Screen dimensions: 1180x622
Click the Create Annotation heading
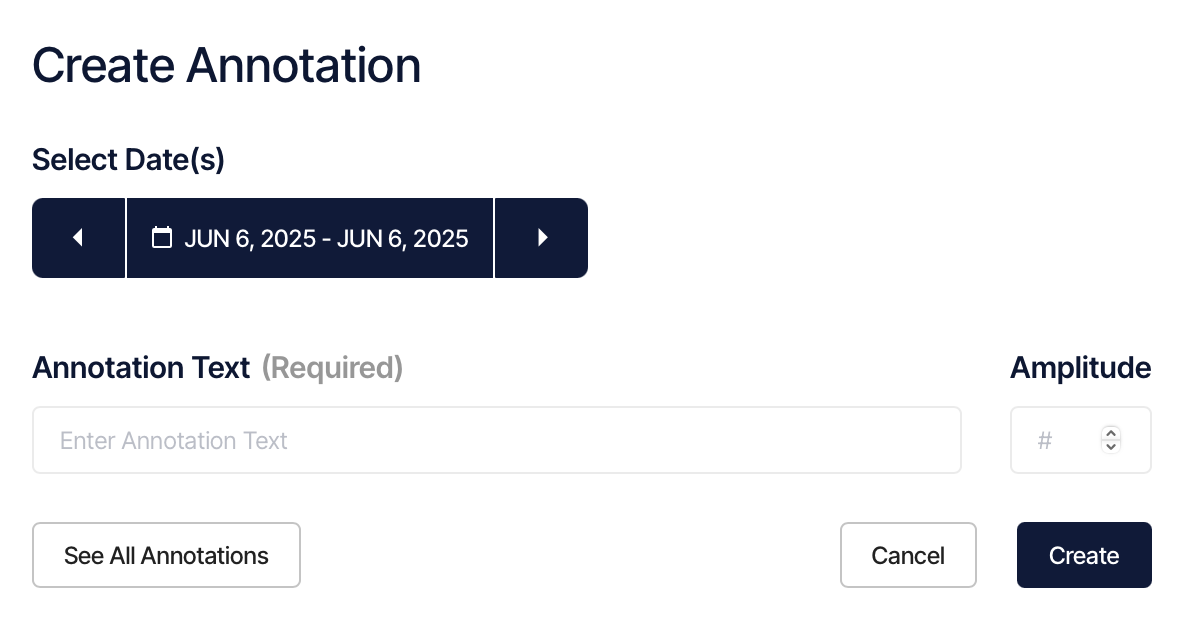(x=227, y=64)
